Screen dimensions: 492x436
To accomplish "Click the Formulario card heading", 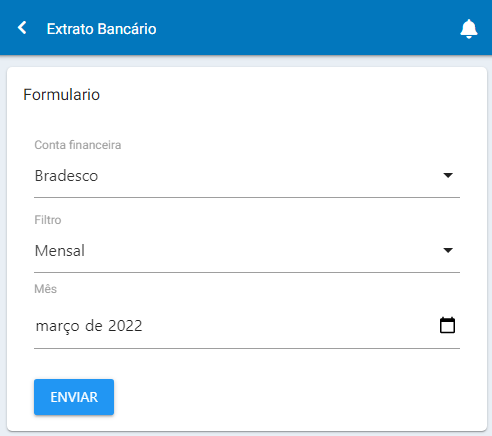I will [62, 95].
